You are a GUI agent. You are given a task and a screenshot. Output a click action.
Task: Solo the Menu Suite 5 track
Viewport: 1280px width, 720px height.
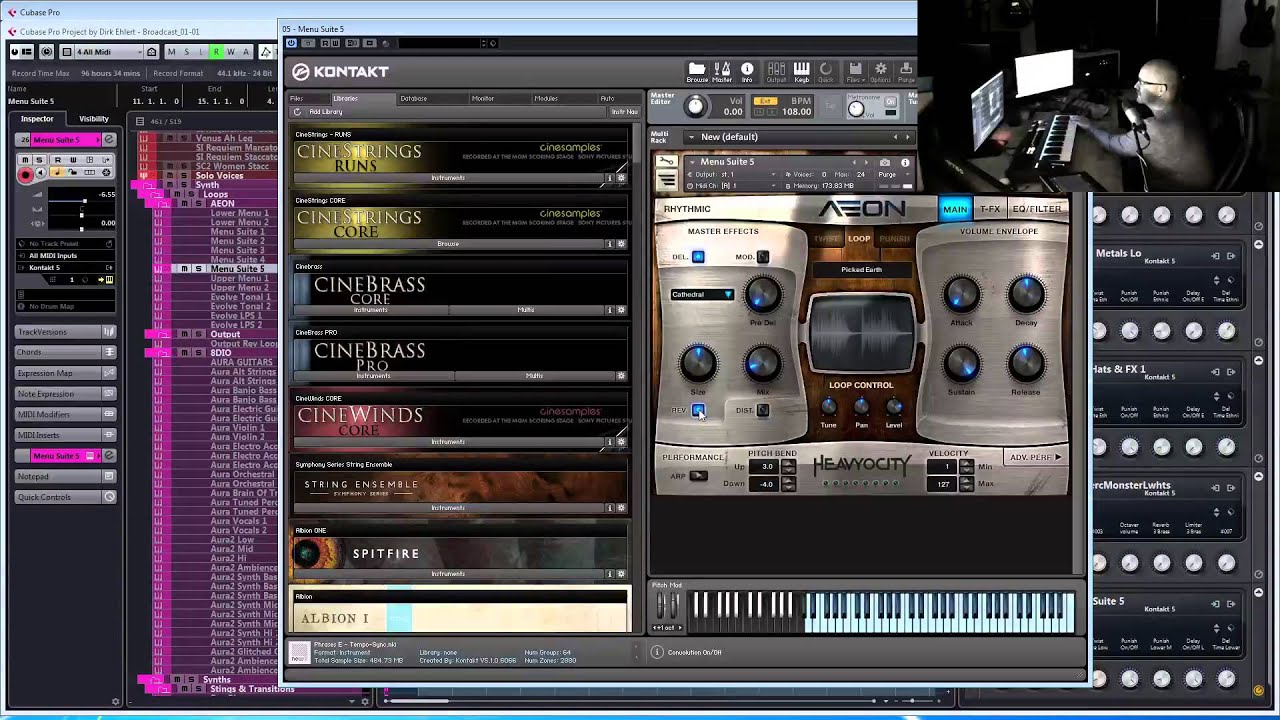tap(198, 269)
